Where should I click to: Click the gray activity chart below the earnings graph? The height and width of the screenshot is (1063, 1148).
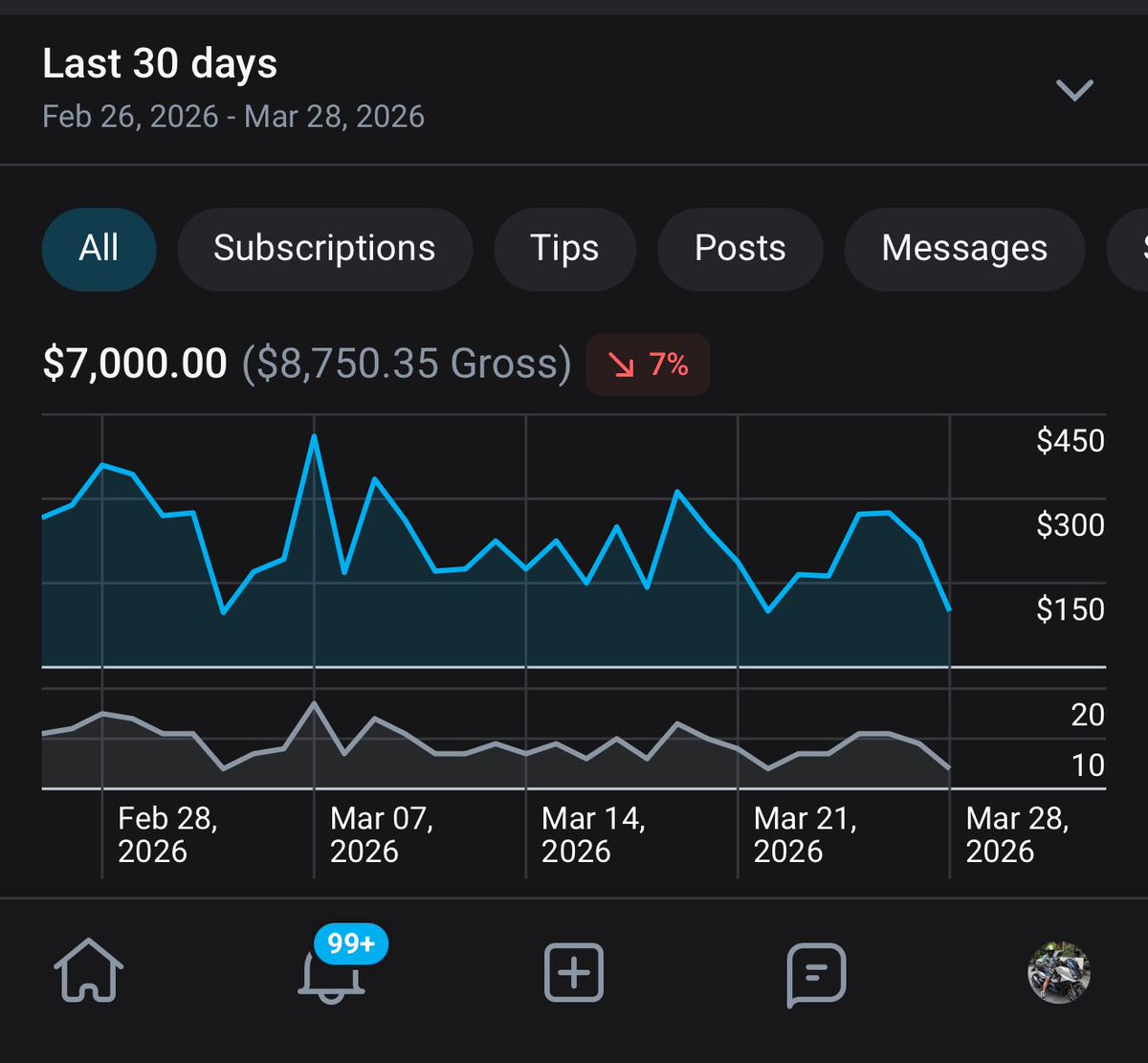click(478, 746)
